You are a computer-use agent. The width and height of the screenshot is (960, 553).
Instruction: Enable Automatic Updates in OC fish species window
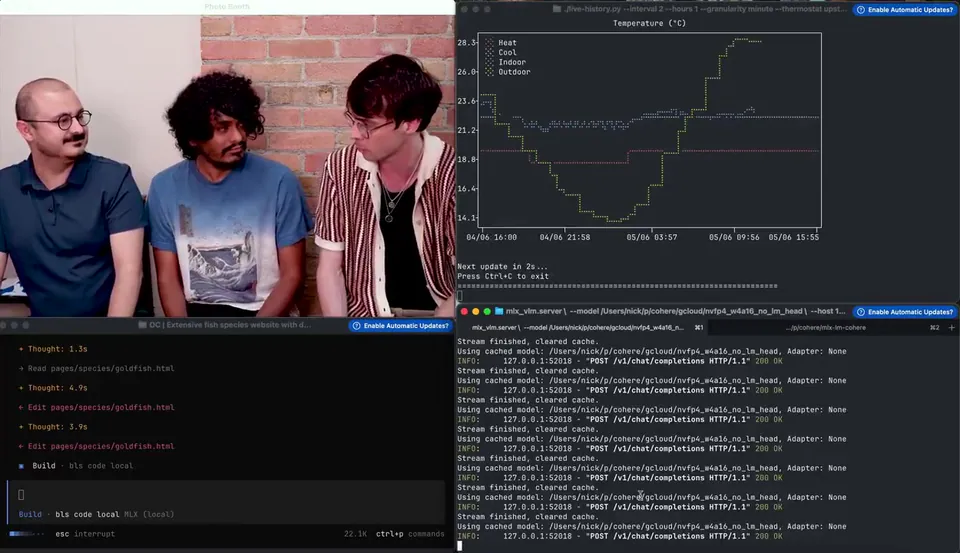tap(400, 326)
